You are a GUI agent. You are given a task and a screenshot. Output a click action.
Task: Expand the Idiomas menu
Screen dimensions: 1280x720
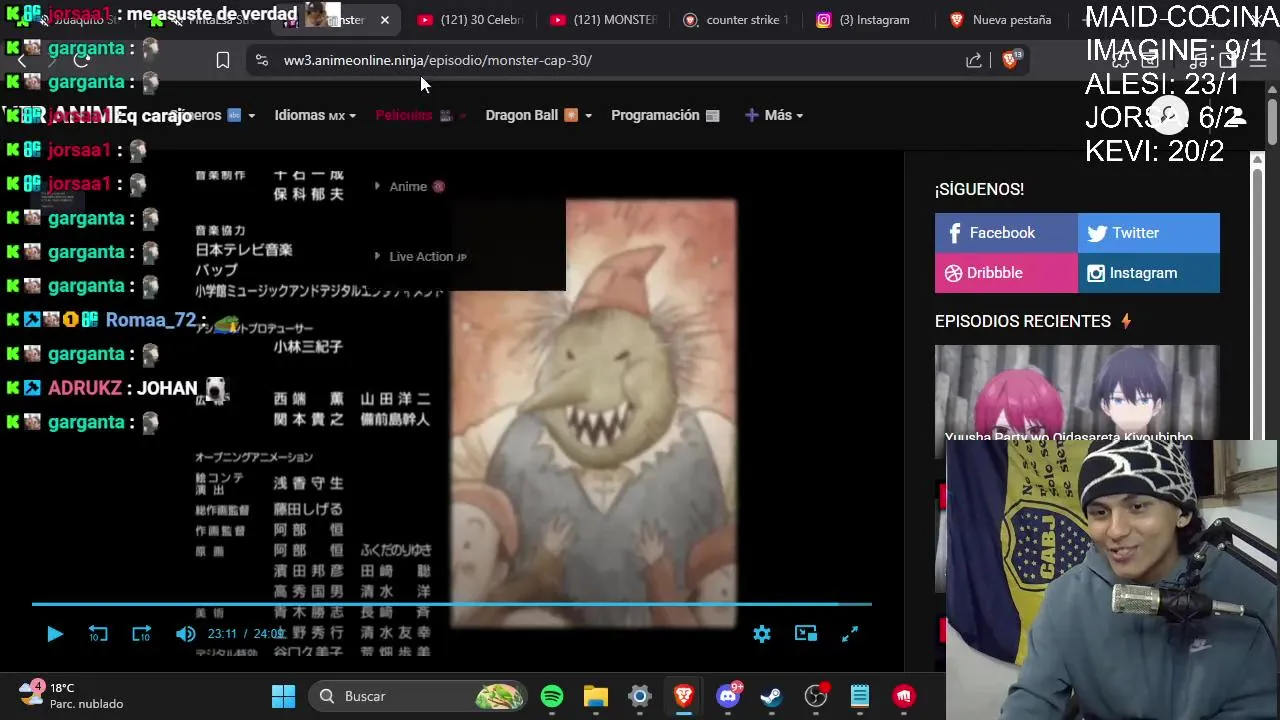315,115
